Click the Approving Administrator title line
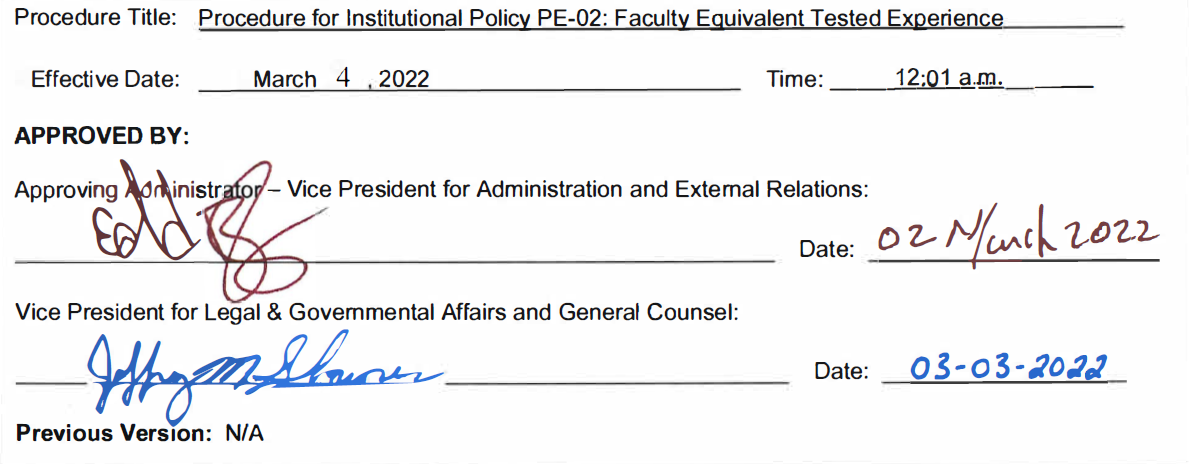This screenshot has width=1189, height=464. [441, 189]
